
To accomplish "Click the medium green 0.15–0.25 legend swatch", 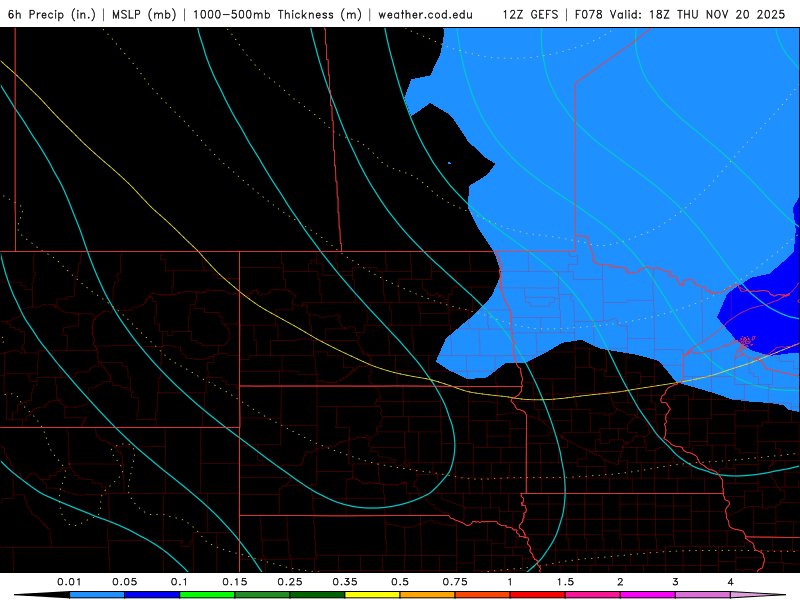I will 262,595.
